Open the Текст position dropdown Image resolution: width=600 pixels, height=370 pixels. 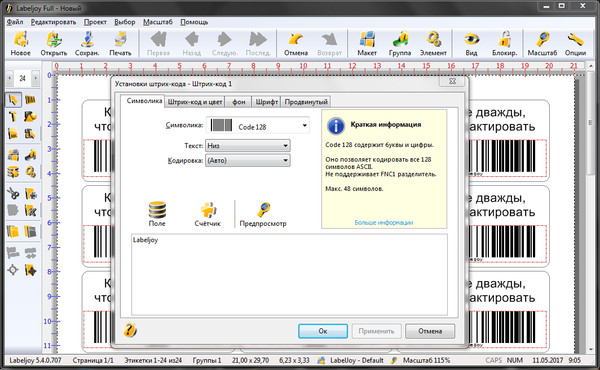point(248,146)
